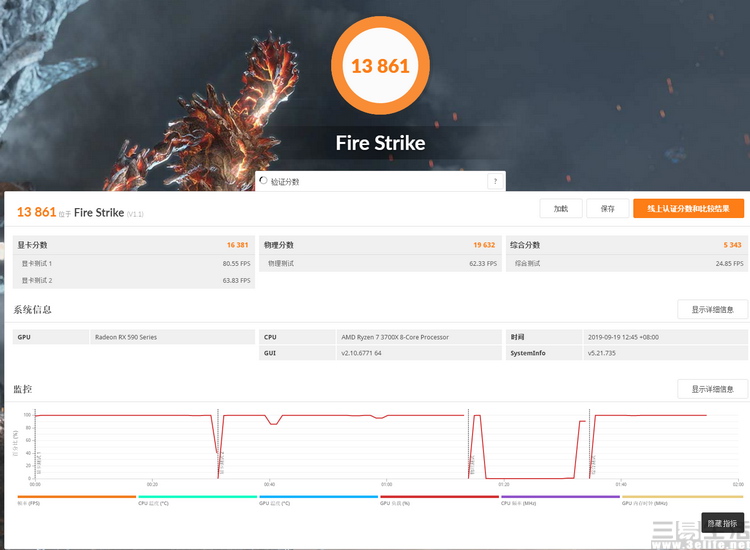750x550 pixels.
Task: Click the 验证分数 validation status bar
Action: pos(380,181)
